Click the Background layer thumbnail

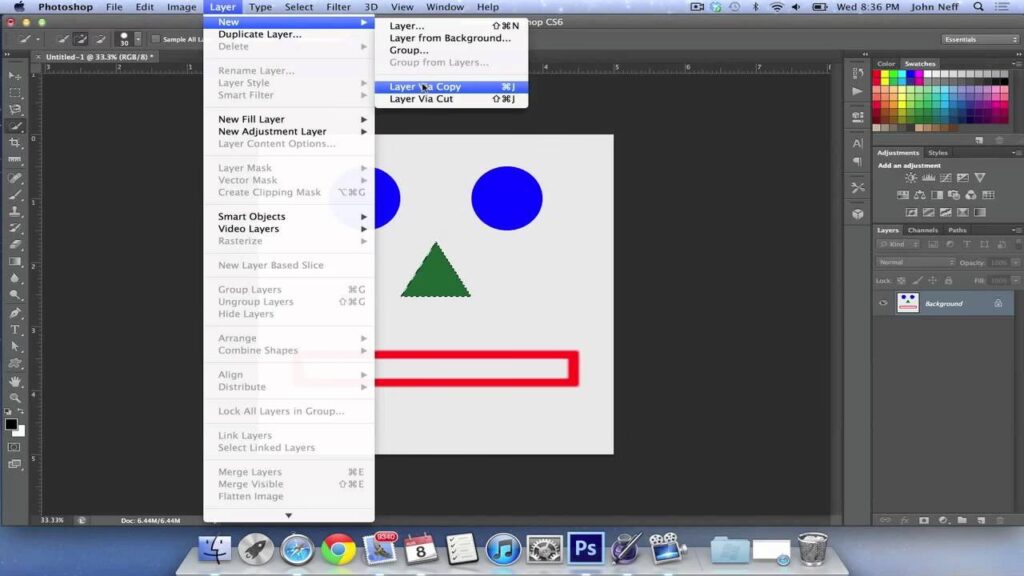(907, 303)
